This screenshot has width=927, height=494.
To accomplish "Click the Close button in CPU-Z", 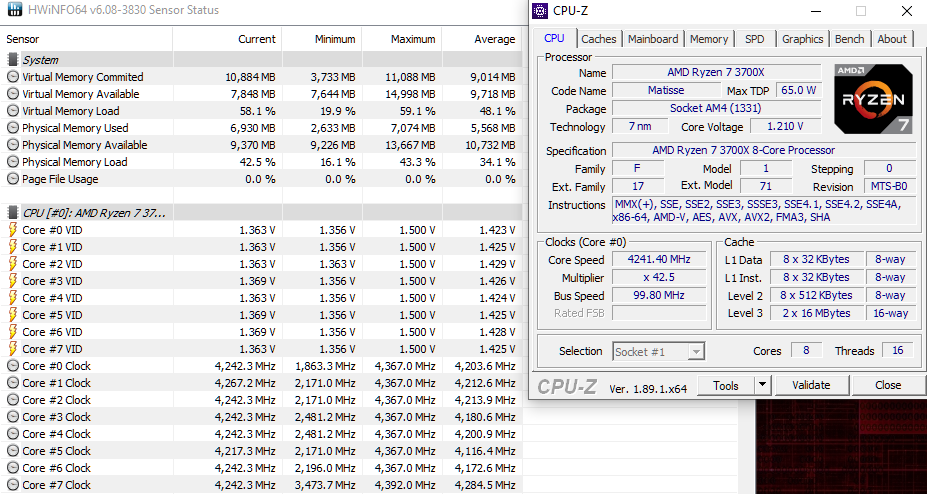I will (x=887, y=386).
